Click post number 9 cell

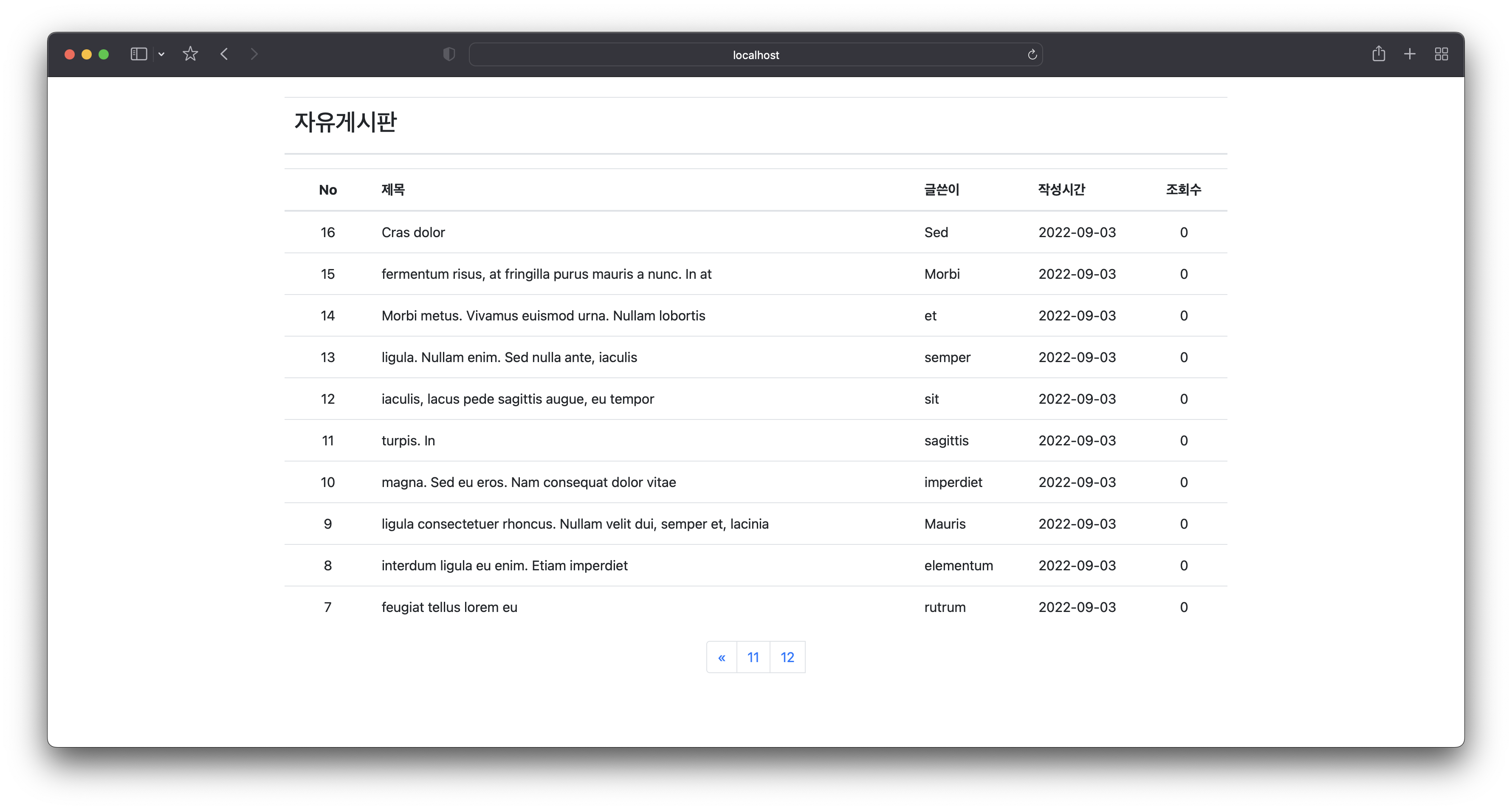(327, 524)
